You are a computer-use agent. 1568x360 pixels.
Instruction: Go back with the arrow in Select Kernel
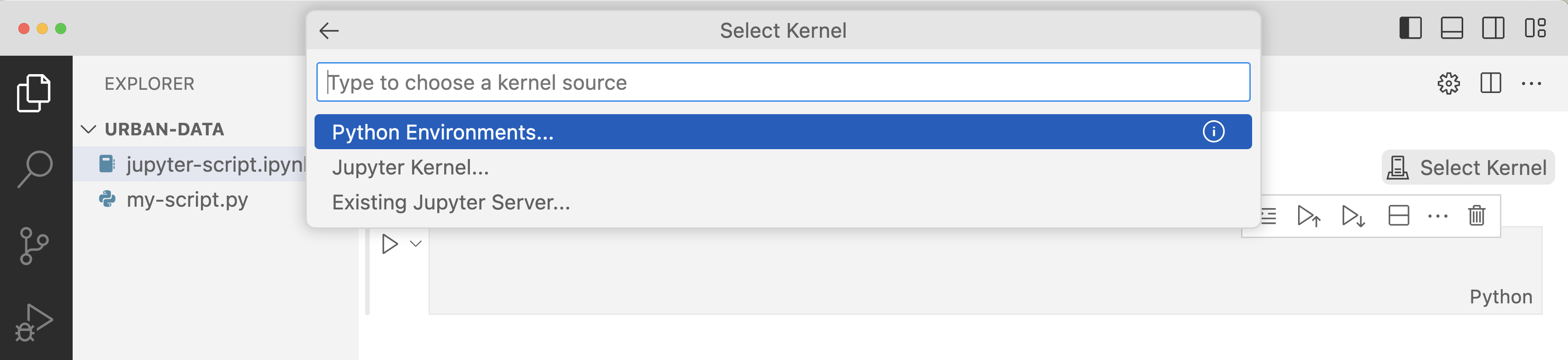pyautogui.click(x=329, y=30)
